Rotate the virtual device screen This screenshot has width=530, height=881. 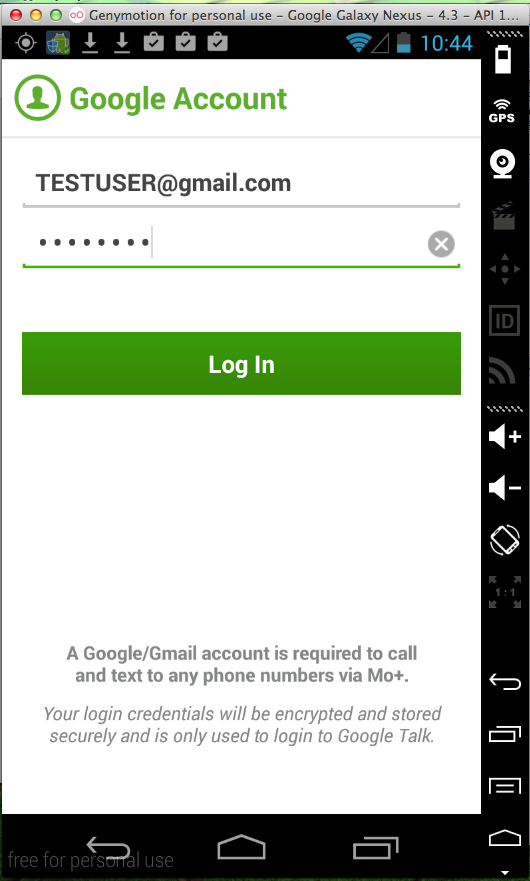coord(505,540)
